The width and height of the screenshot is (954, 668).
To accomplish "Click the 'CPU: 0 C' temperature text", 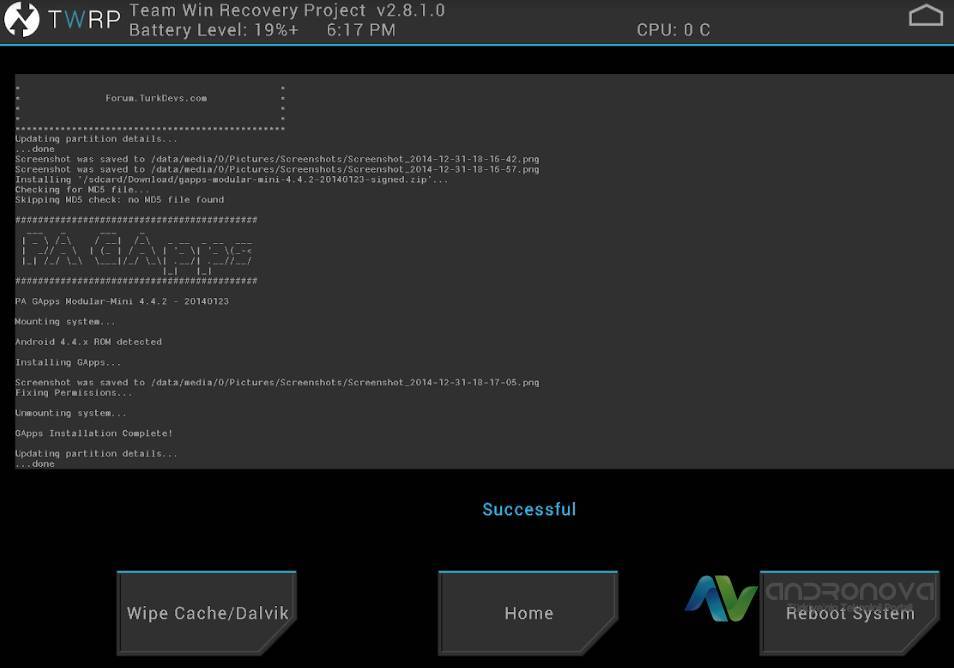I will tap(673, 30).
